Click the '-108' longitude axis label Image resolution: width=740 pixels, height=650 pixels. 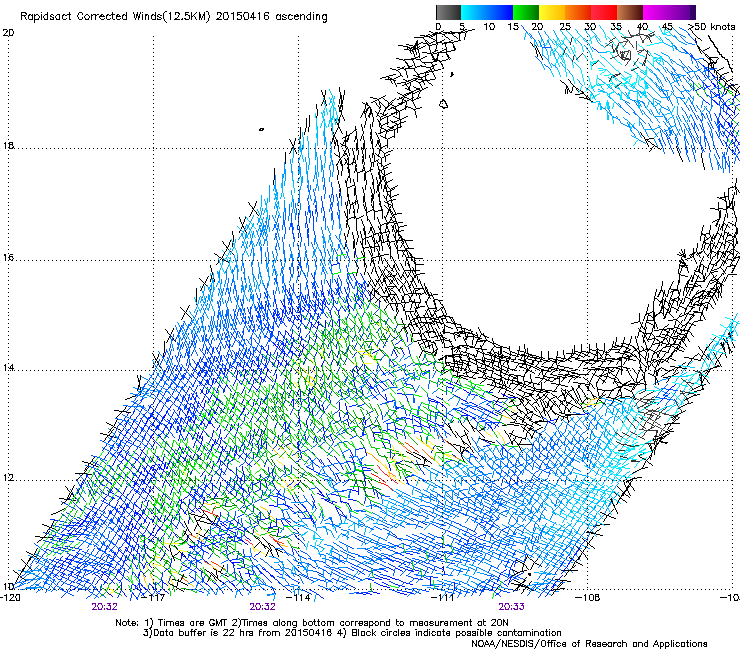pos(588,597)
